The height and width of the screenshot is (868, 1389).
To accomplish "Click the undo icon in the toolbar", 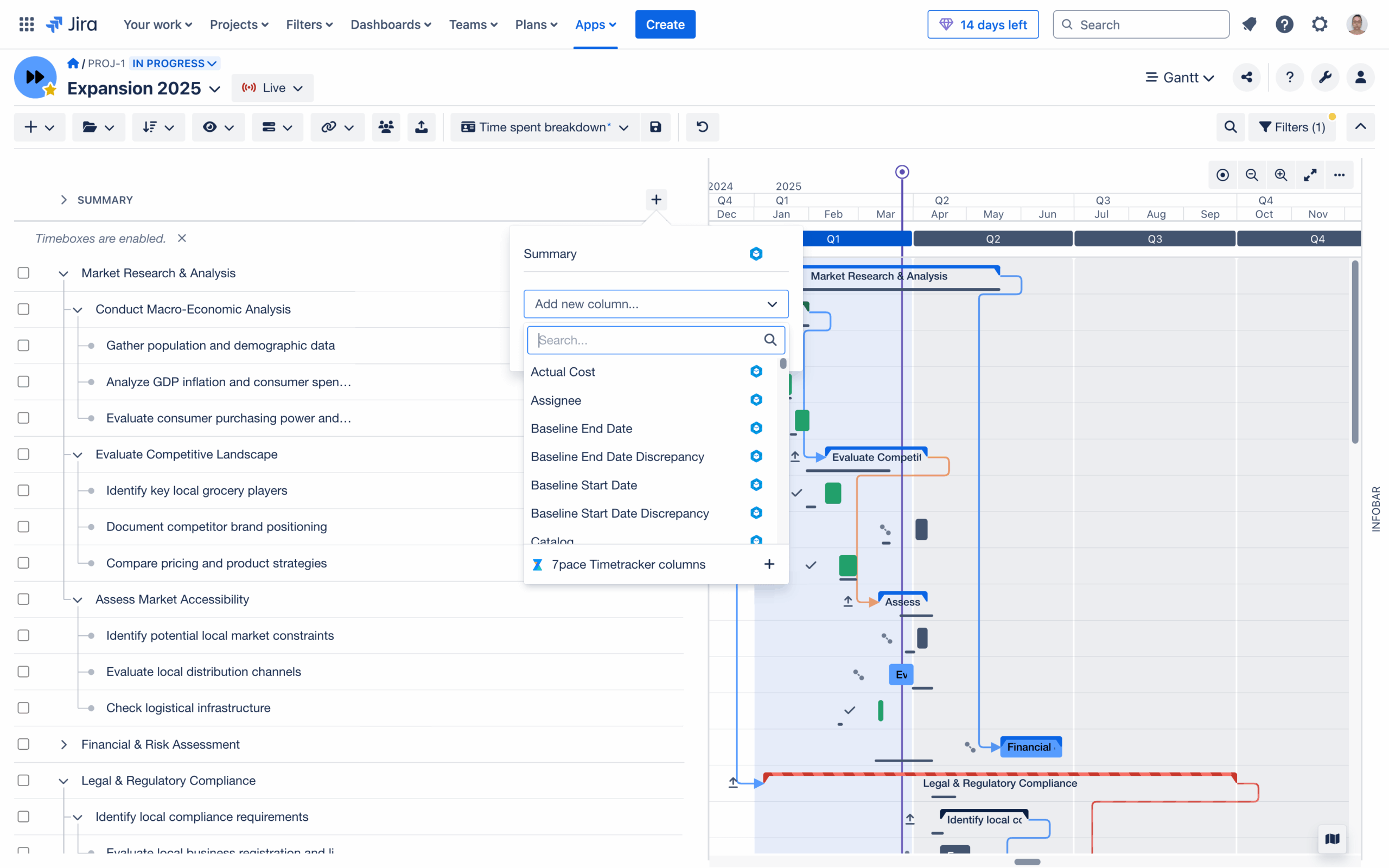I will click(x=702, y=127).
